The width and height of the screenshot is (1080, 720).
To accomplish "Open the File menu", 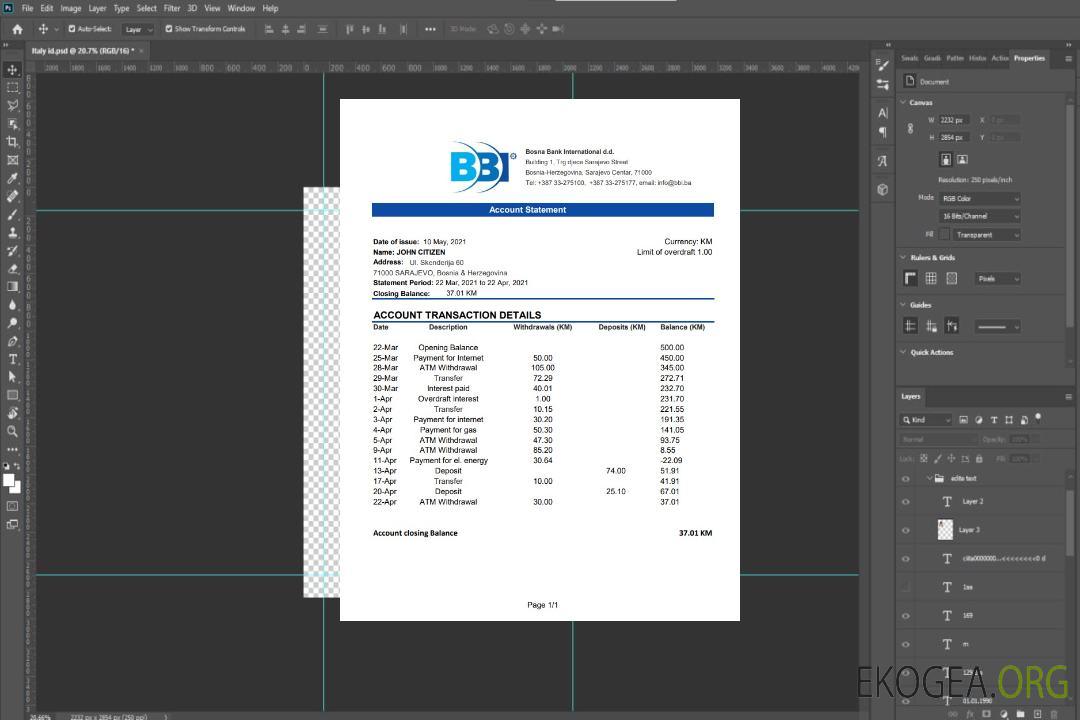I will click(x=28, y=8).
